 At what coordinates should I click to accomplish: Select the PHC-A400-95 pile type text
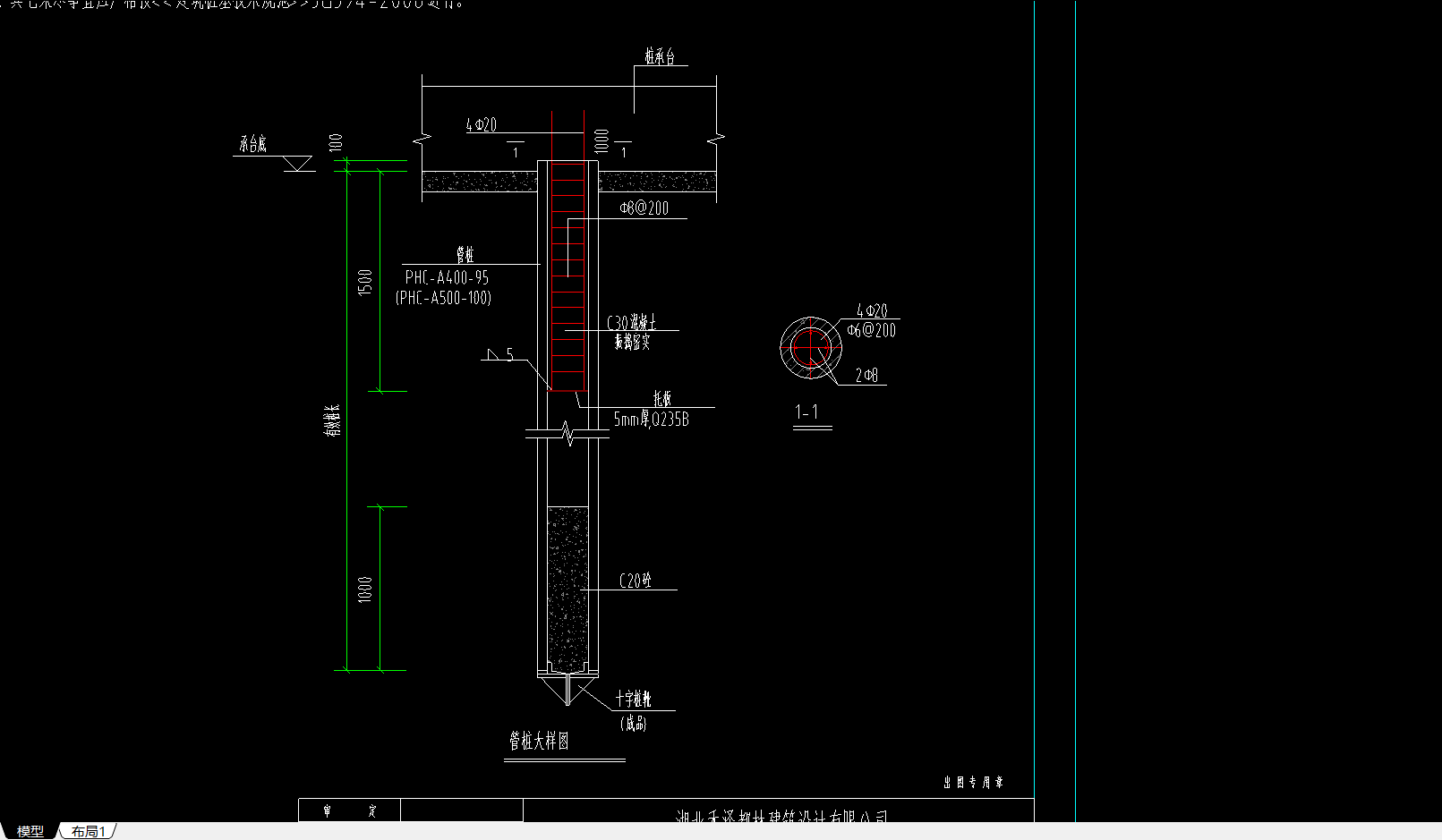[447, 277]
